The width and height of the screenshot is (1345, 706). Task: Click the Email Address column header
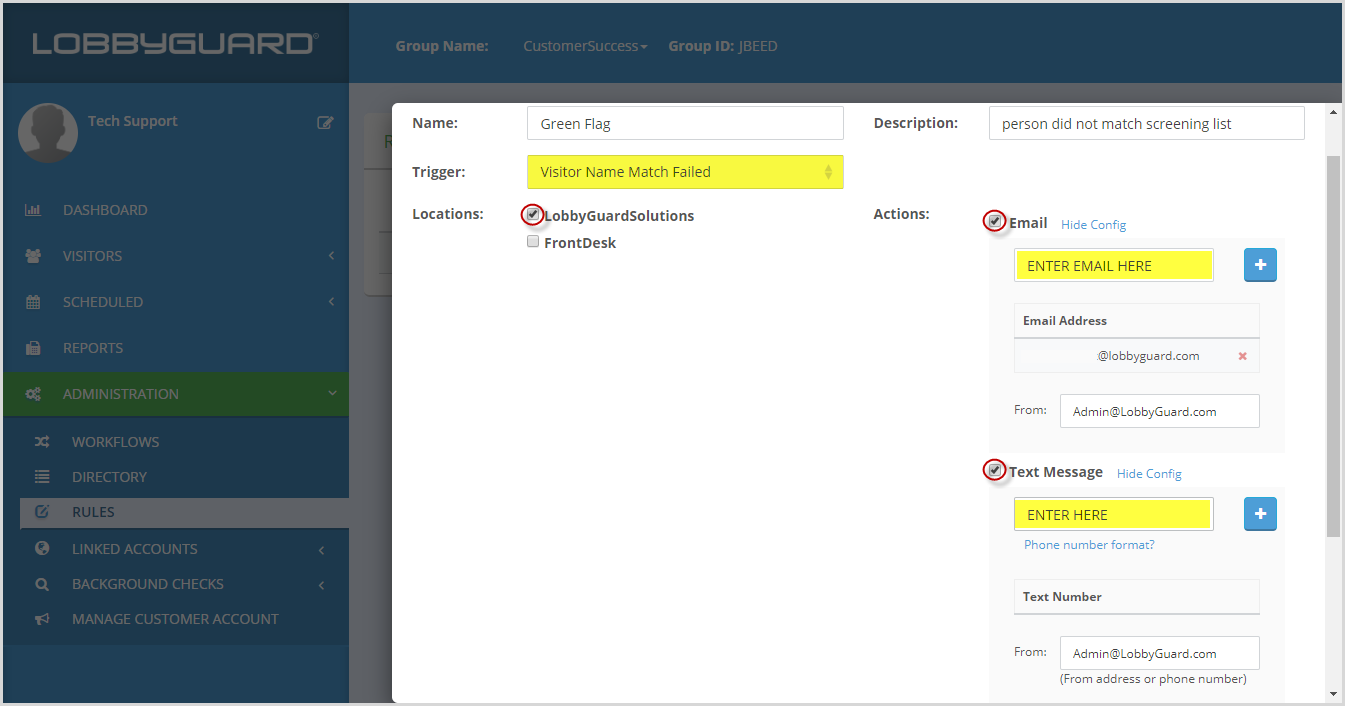click(x=1136, y=321)
